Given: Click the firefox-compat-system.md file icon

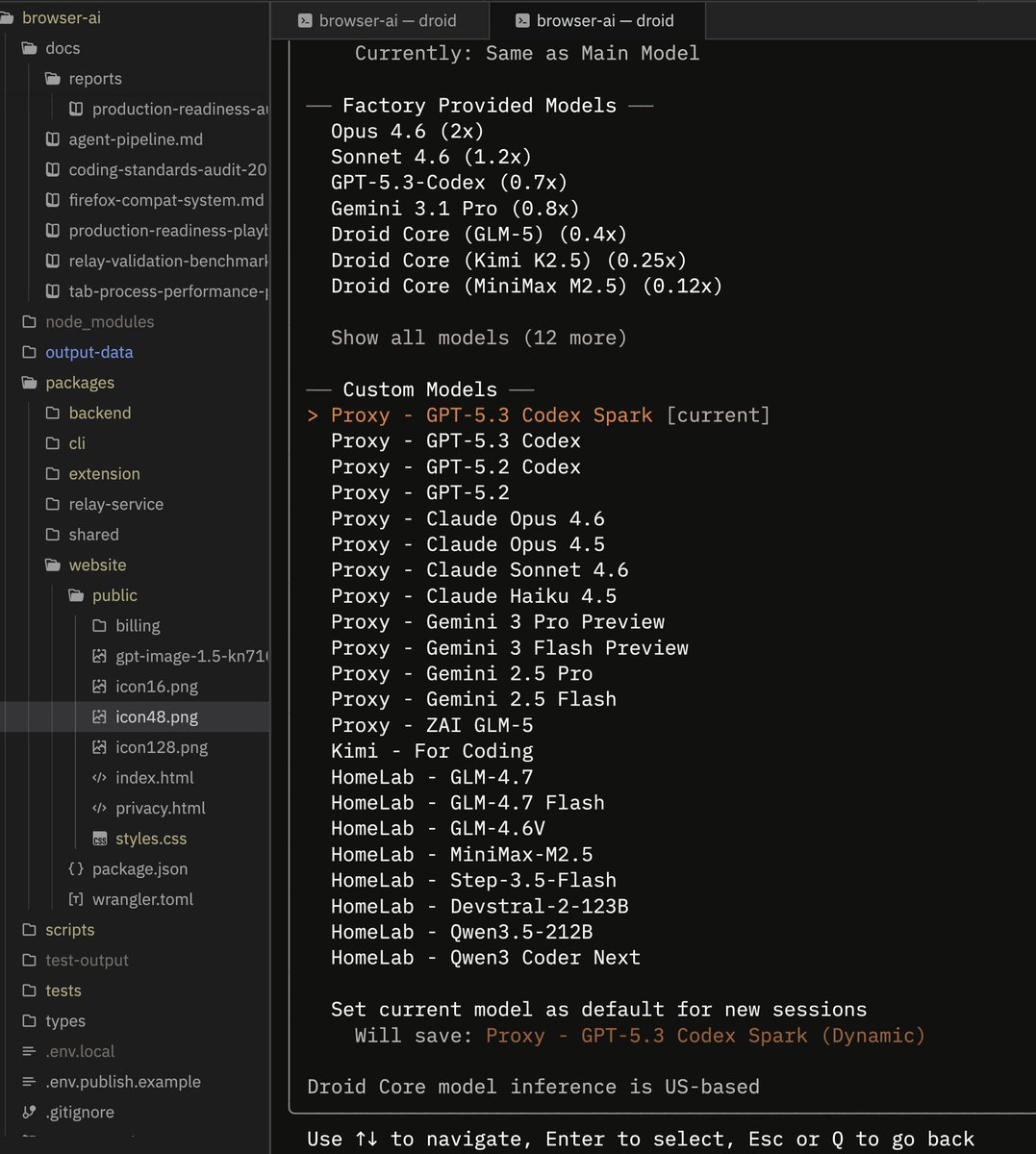Looking at the screenshot, I should click(52, 200).
